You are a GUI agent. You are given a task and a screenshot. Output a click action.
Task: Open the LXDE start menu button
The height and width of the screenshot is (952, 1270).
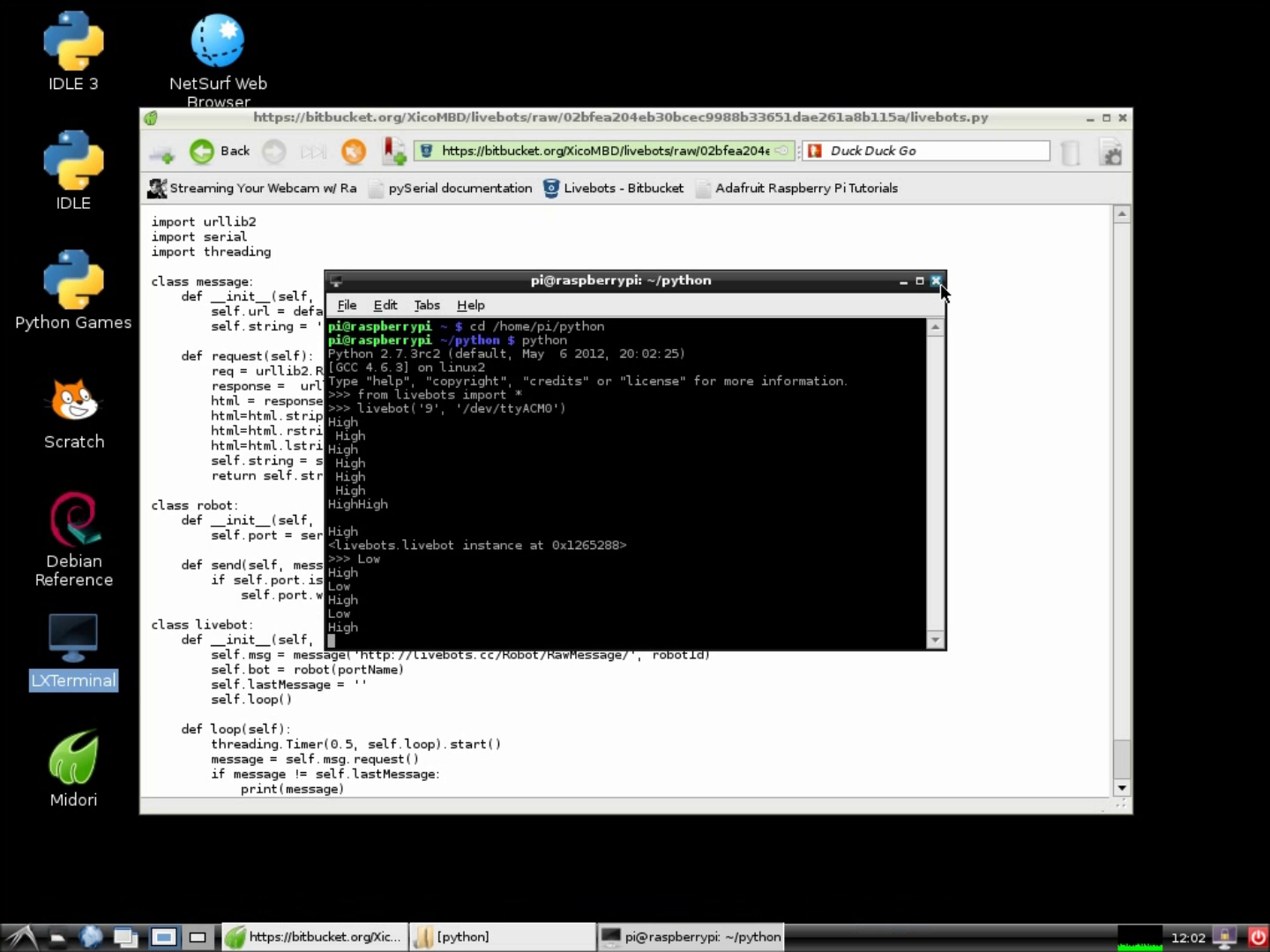pos(21,937)
